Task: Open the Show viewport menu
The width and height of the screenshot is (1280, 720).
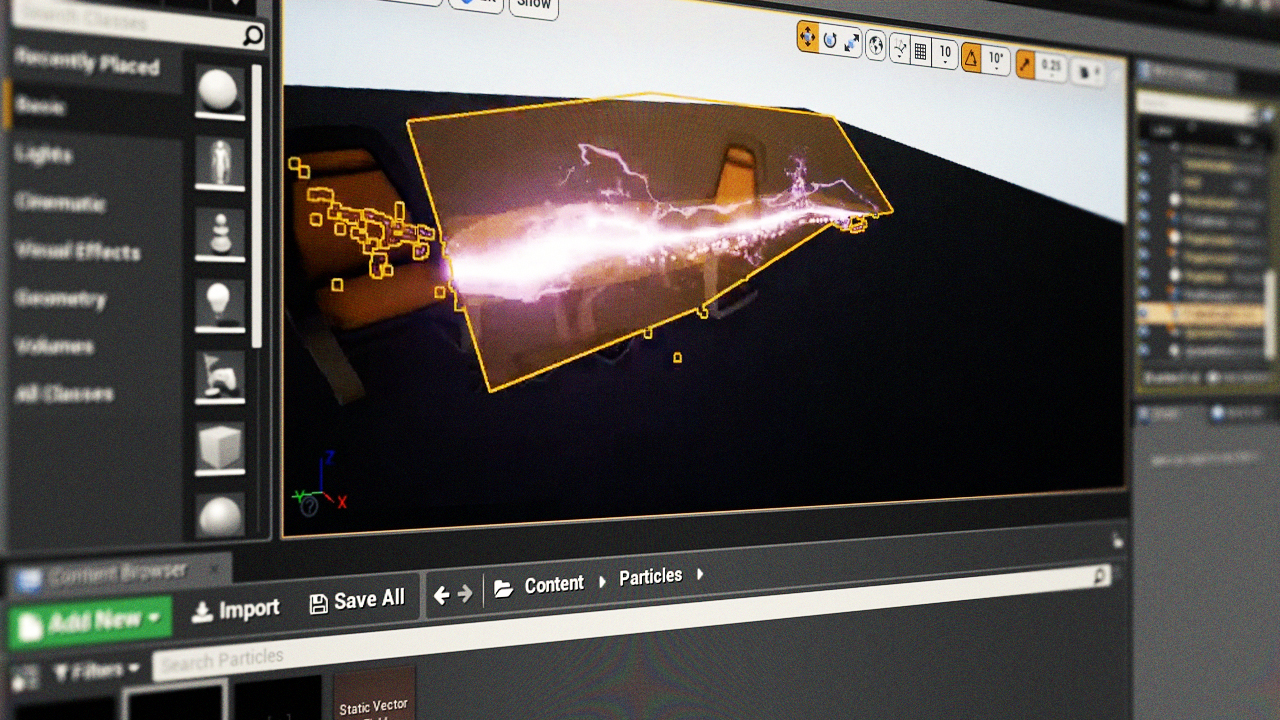Action: tap(533, 5)
